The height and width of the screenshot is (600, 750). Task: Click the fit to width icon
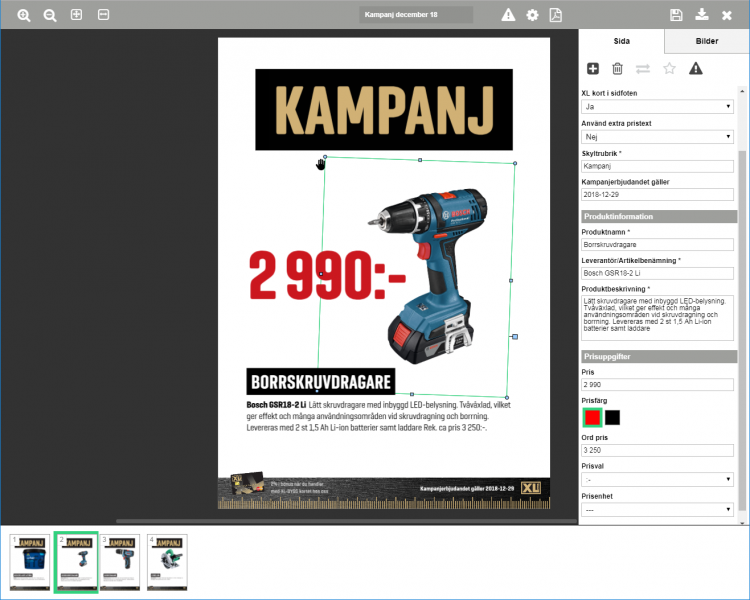103,14
